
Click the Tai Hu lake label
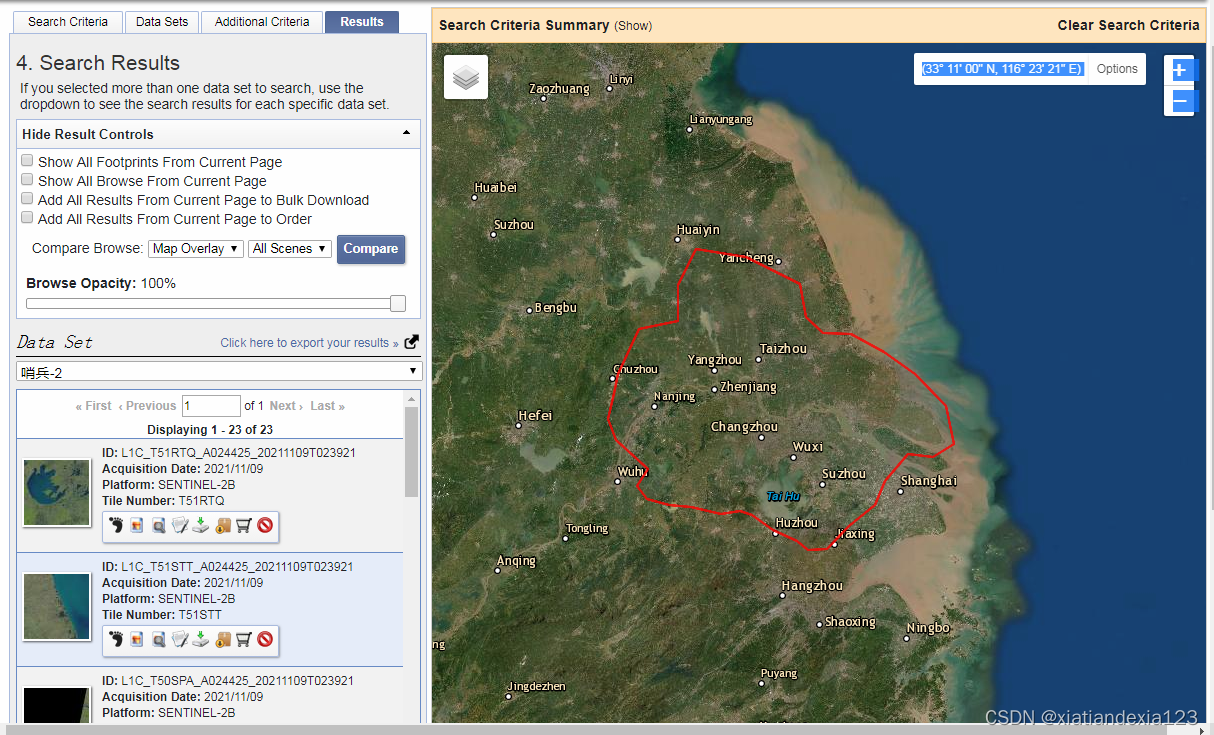[x=783, y=496]
